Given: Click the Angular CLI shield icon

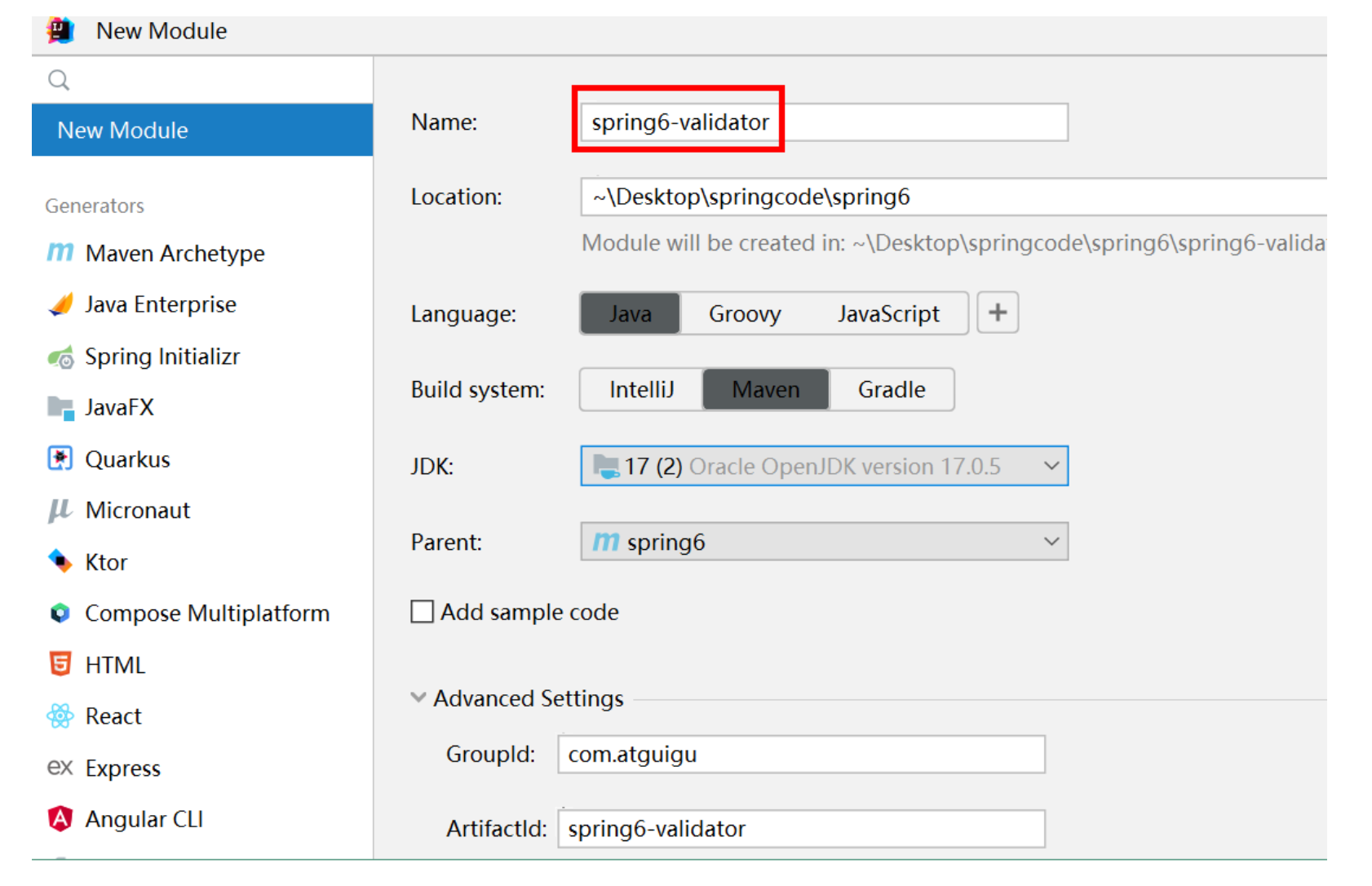Looking at the screenshot, I should click(x=60, y=818).
